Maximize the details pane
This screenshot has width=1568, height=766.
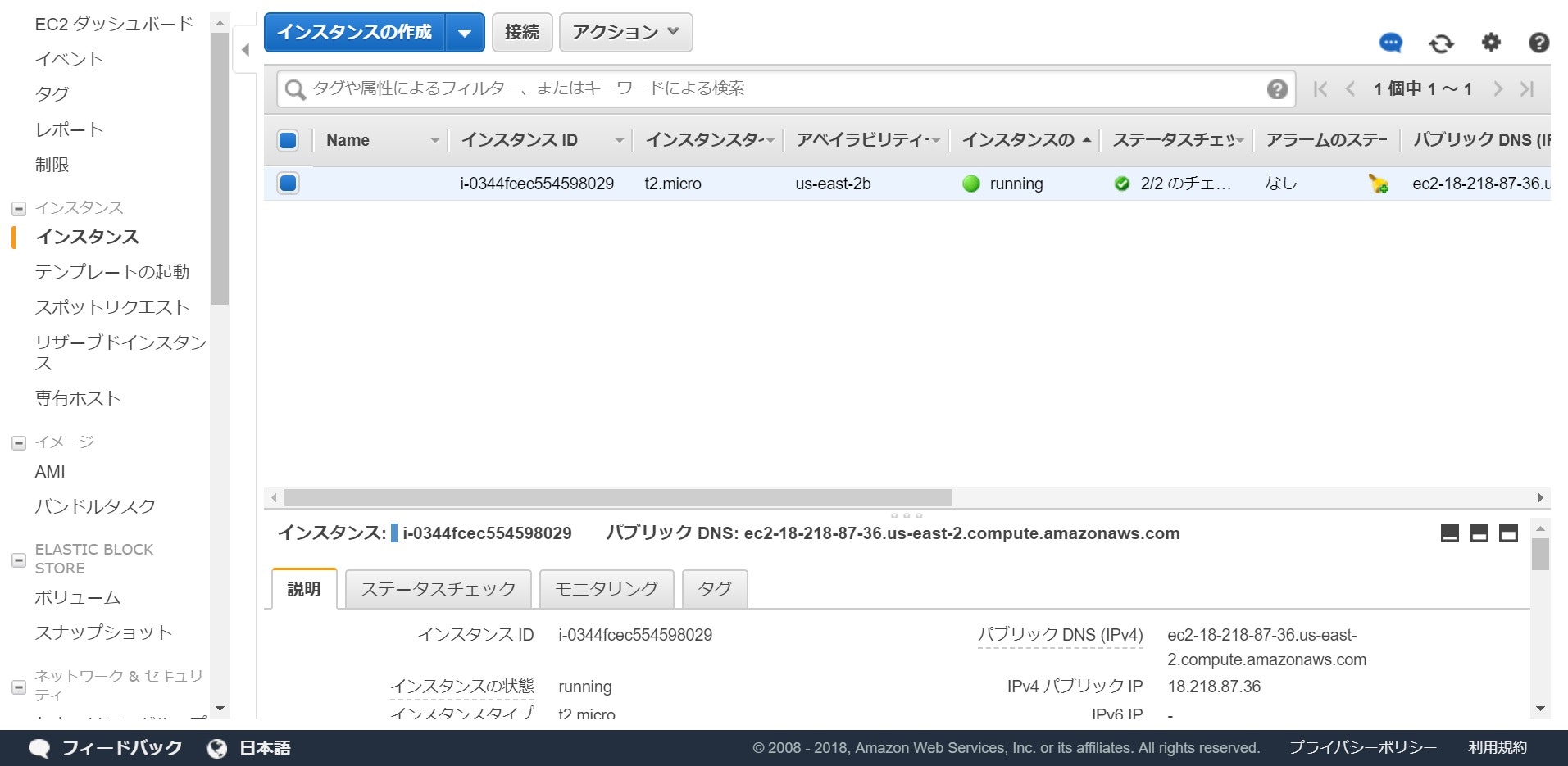point(1508,533)
